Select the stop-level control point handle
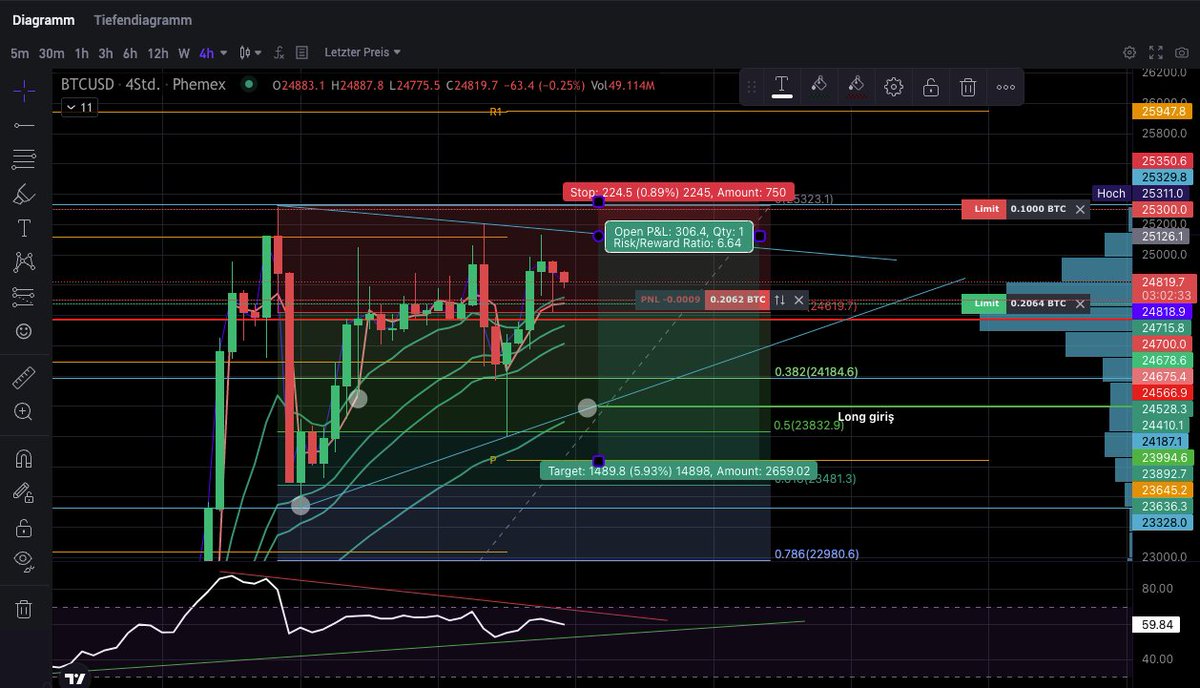 (598, 201)
